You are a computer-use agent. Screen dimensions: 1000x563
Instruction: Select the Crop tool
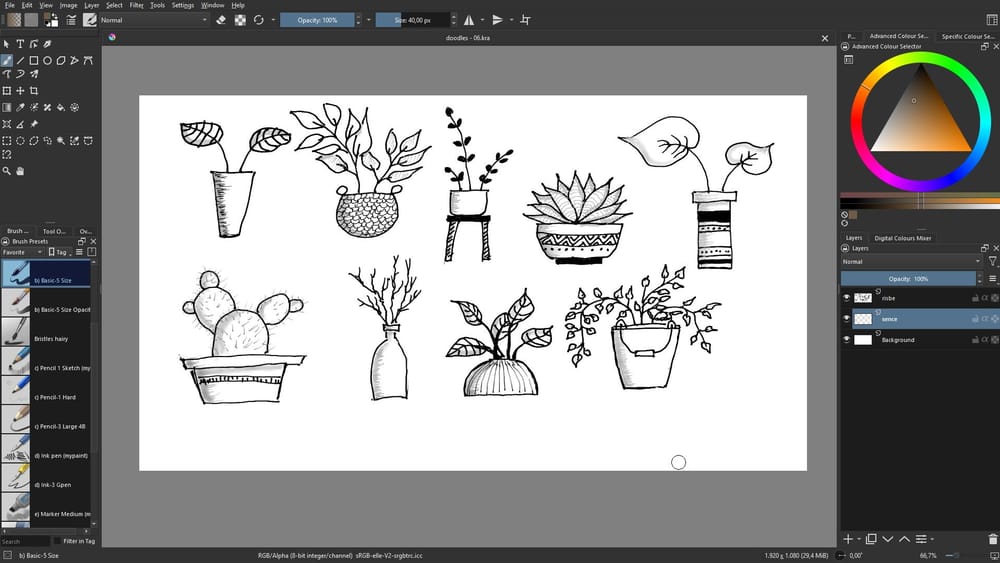tap(34, 91)
